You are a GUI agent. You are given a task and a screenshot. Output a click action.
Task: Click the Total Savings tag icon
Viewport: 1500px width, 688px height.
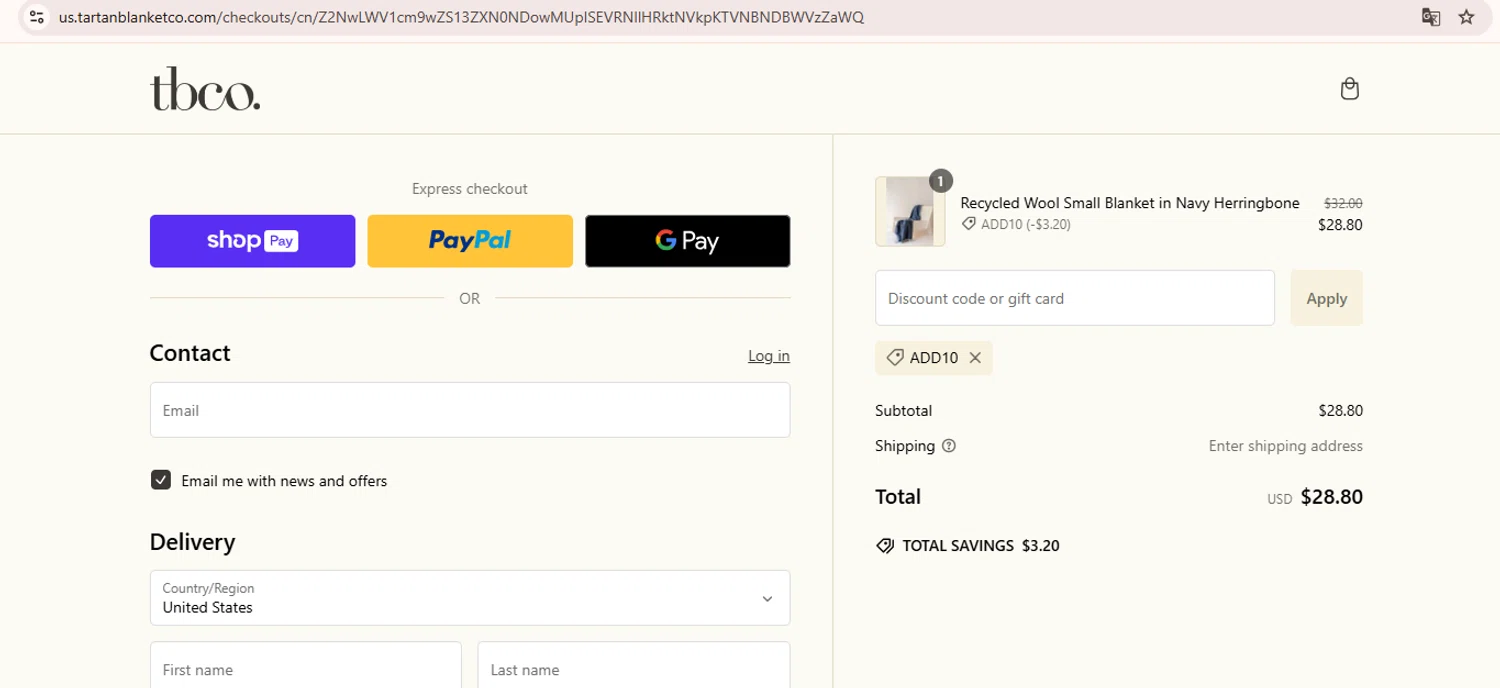(x=885, y=546)
